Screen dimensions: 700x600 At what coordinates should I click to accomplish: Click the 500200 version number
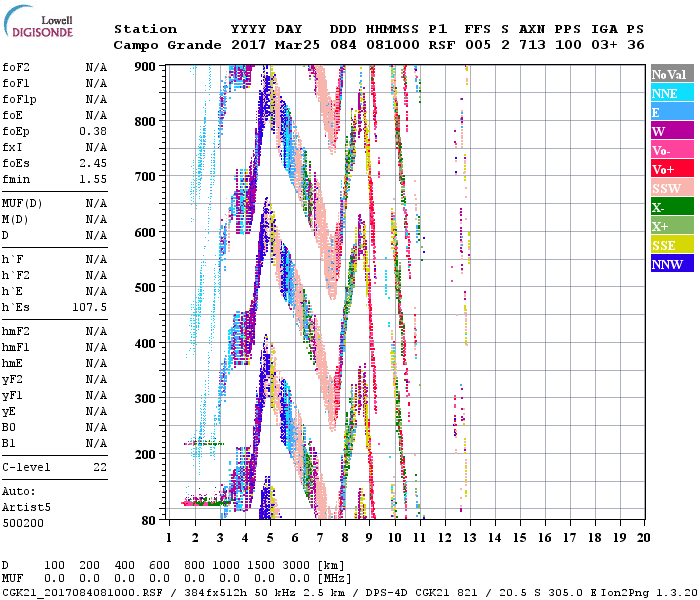23,523
